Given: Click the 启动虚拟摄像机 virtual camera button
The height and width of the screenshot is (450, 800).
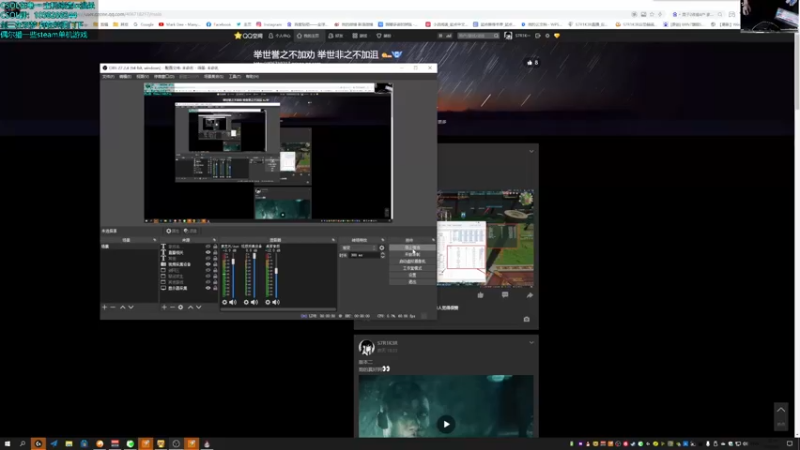Looking at the screenshot, I should point(412,261).
